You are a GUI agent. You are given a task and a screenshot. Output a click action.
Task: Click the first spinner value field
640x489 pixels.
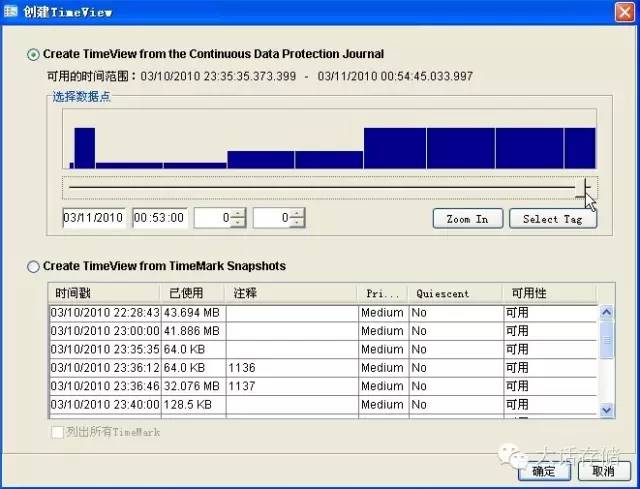click(x=212, y=218)
